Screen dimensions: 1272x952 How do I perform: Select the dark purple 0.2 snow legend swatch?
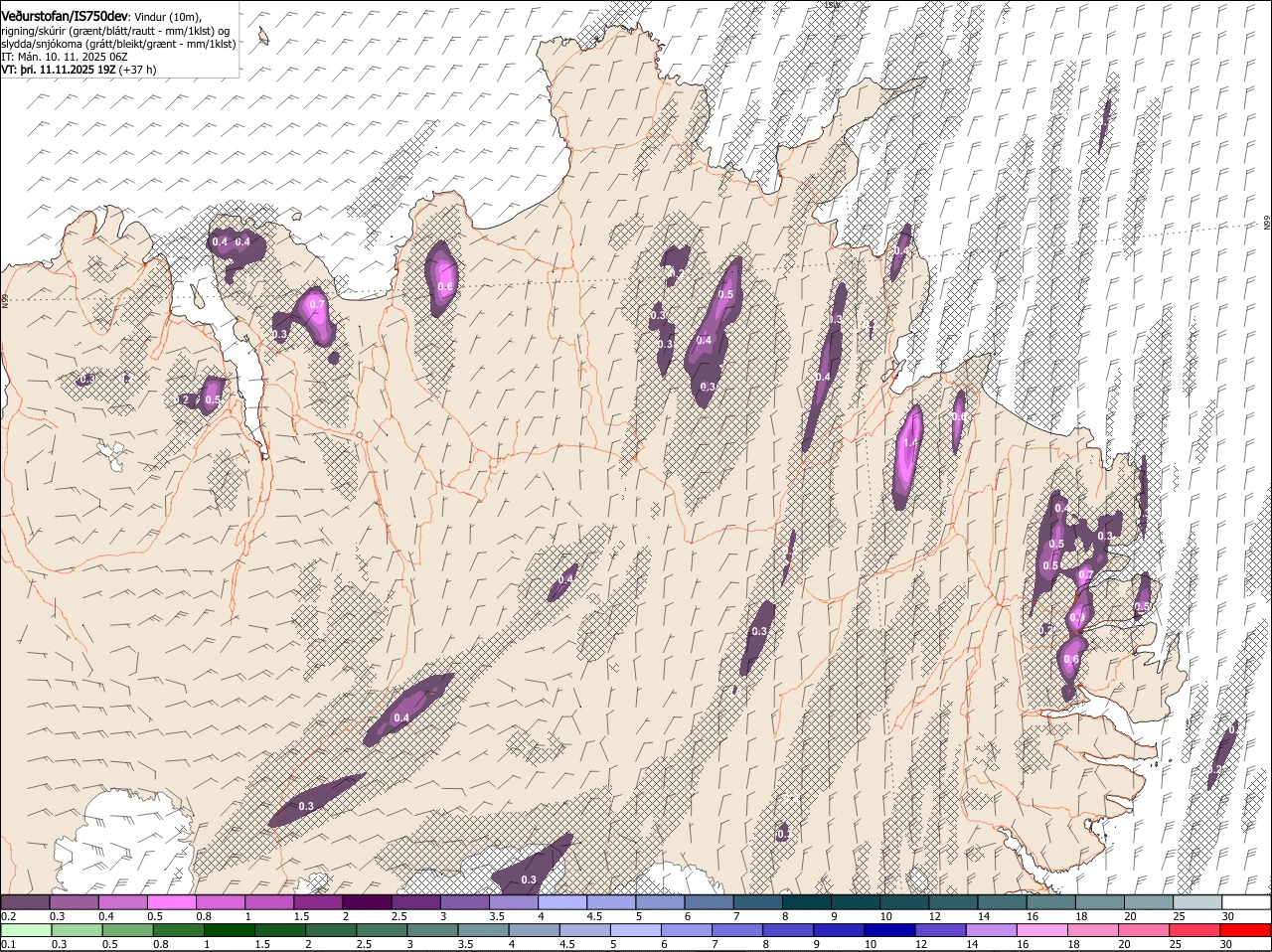25,901
